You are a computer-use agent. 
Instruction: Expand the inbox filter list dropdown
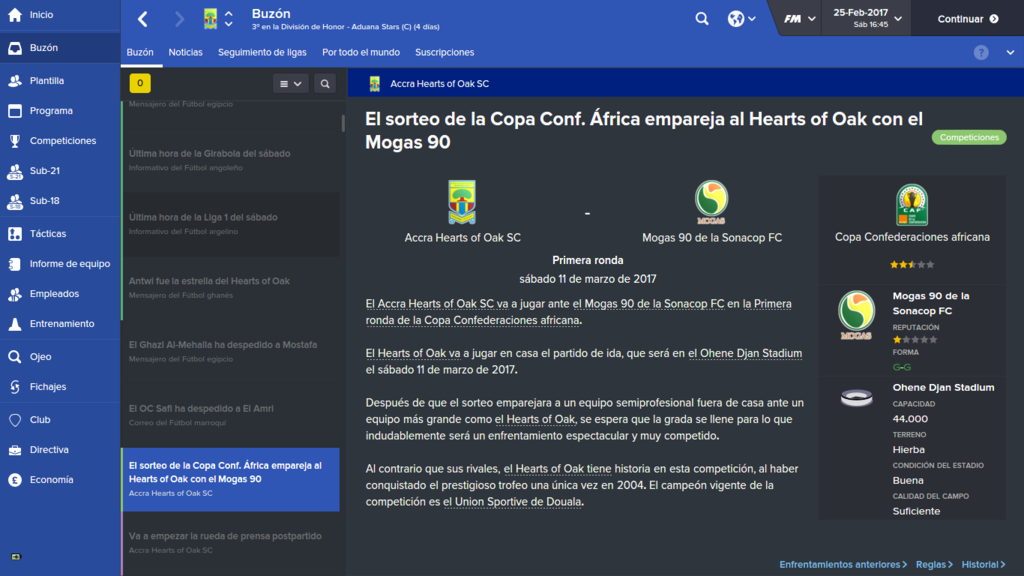(291, 84)
